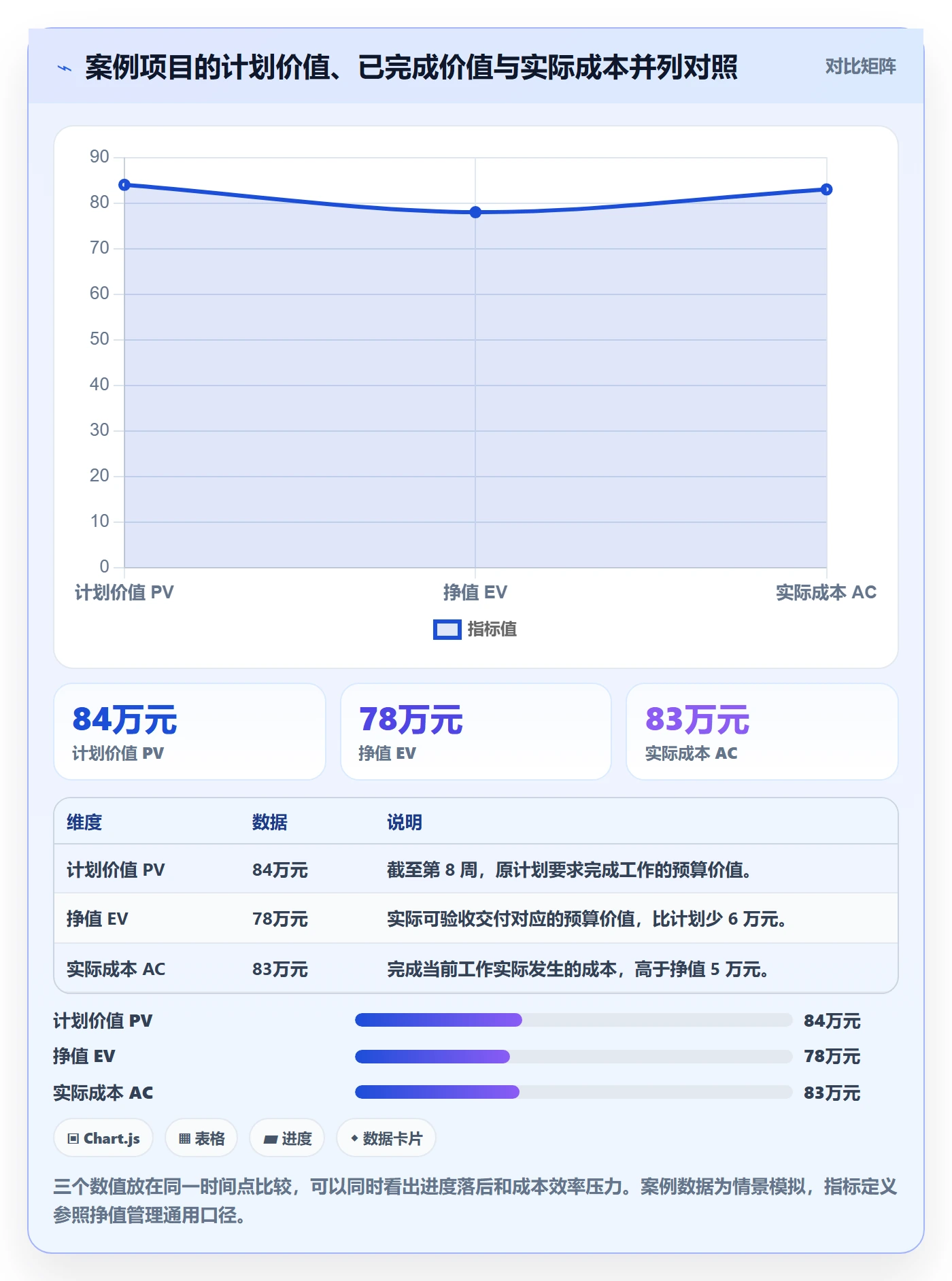952x1281 pixels.
Task: Click the 维度 column header
Action: (x=84, y=822)
